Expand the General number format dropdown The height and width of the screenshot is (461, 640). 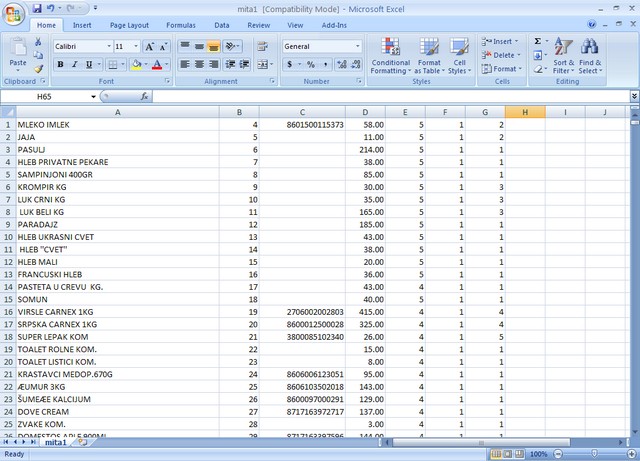pos(358,47)
